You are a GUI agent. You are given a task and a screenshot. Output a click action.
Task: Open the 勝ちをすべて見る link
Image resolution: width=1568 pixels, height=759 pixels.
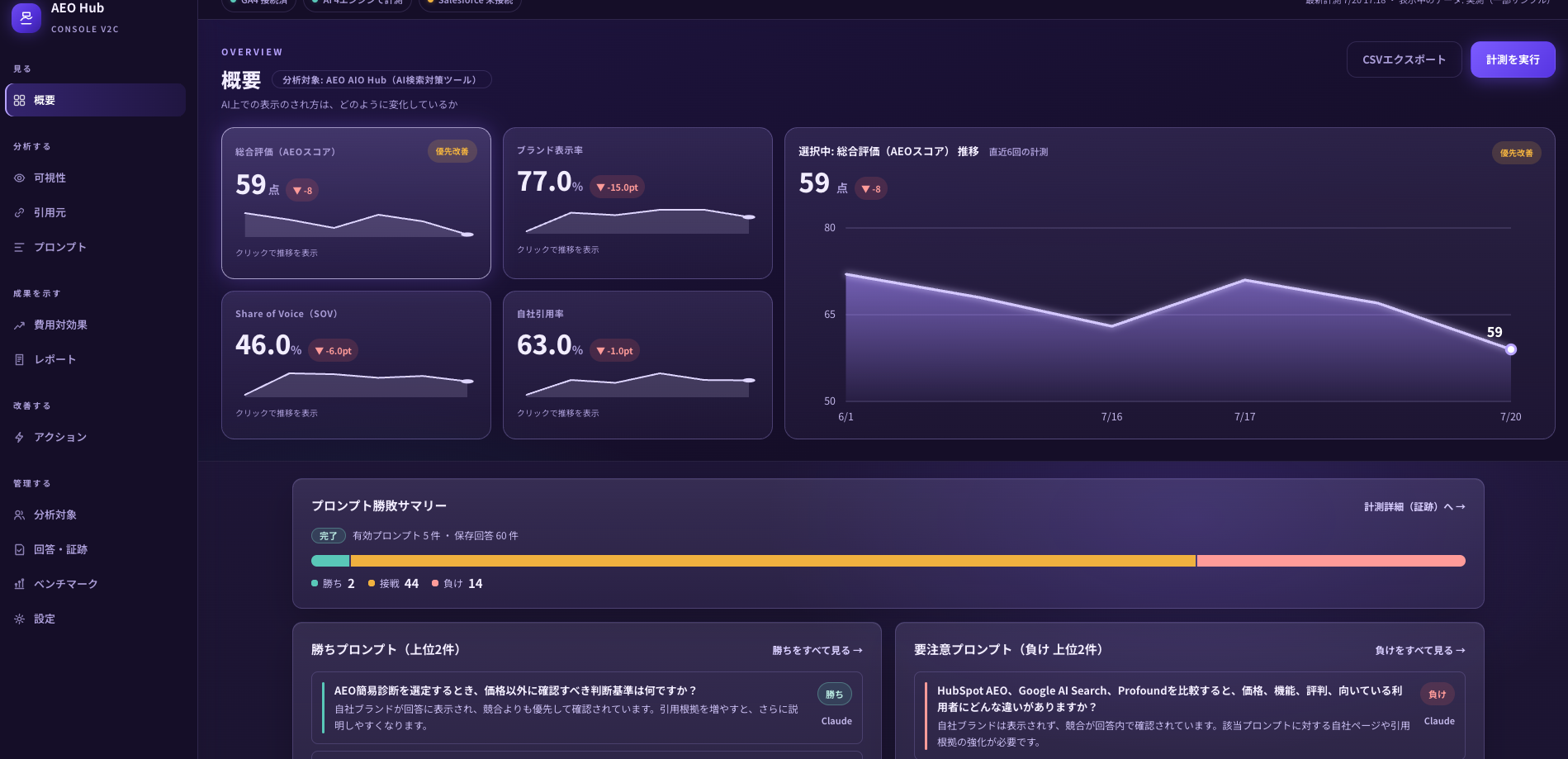[817, 651]
